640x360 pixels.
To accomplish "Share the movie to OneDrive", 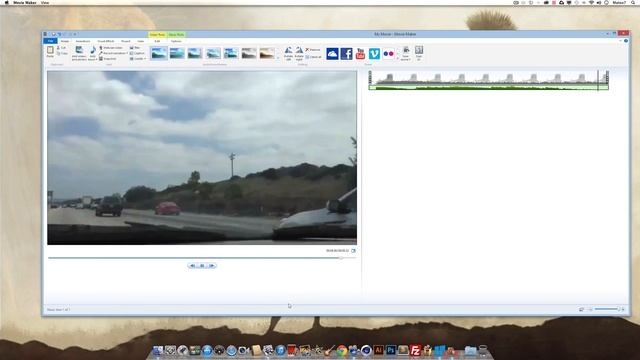I will 332,53.
